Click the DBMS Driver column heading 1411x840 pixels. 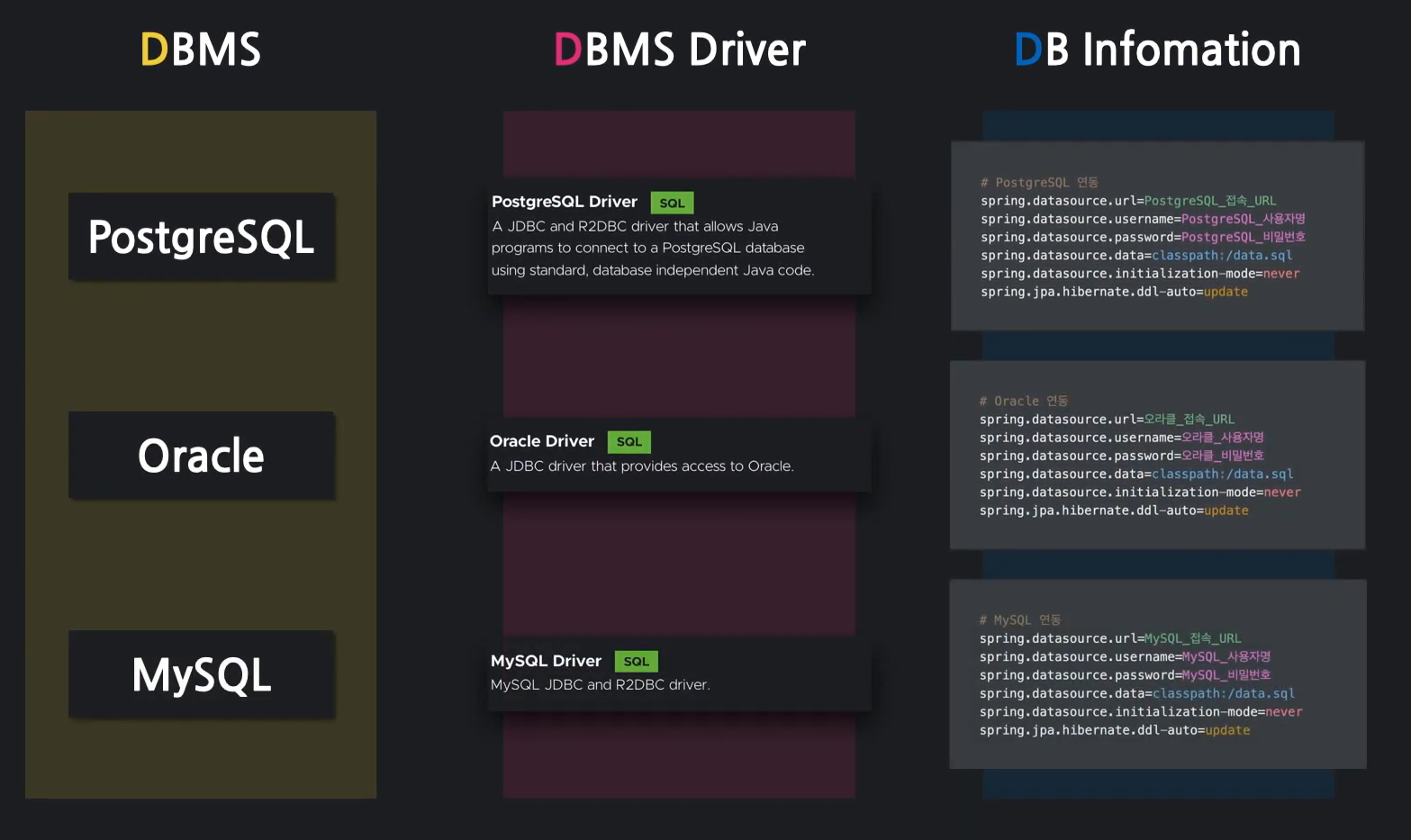(680, 50)
